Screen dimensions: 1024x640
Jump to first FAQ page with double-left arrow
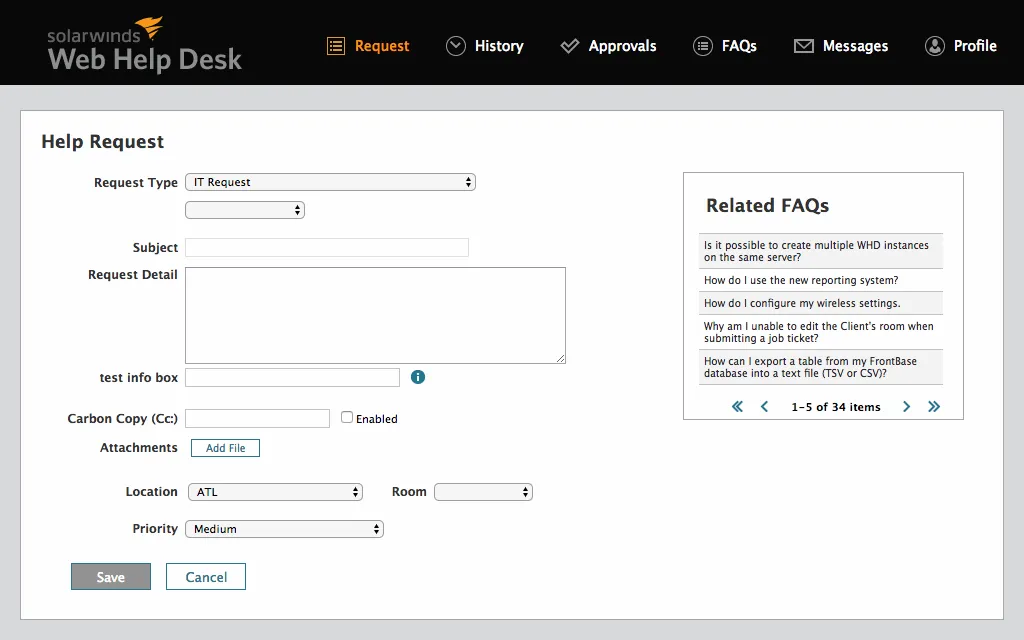point(737,407)
